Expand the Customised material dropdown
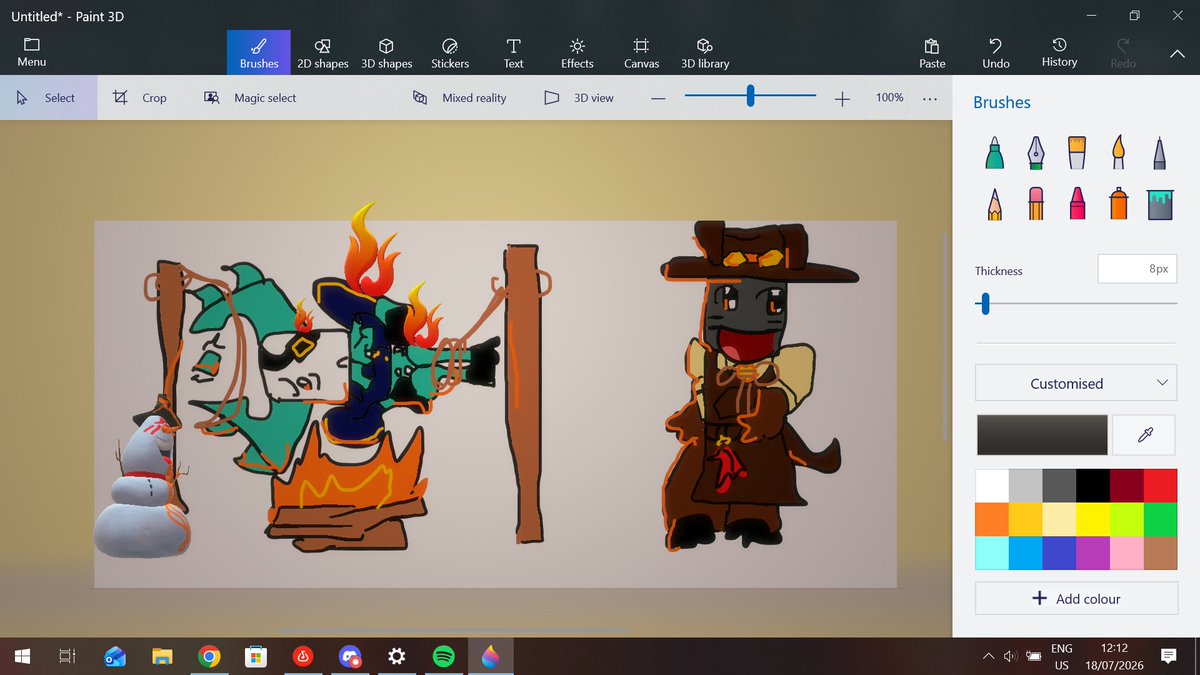This screenshot has height=675, width=1200. click(1076, 383)
